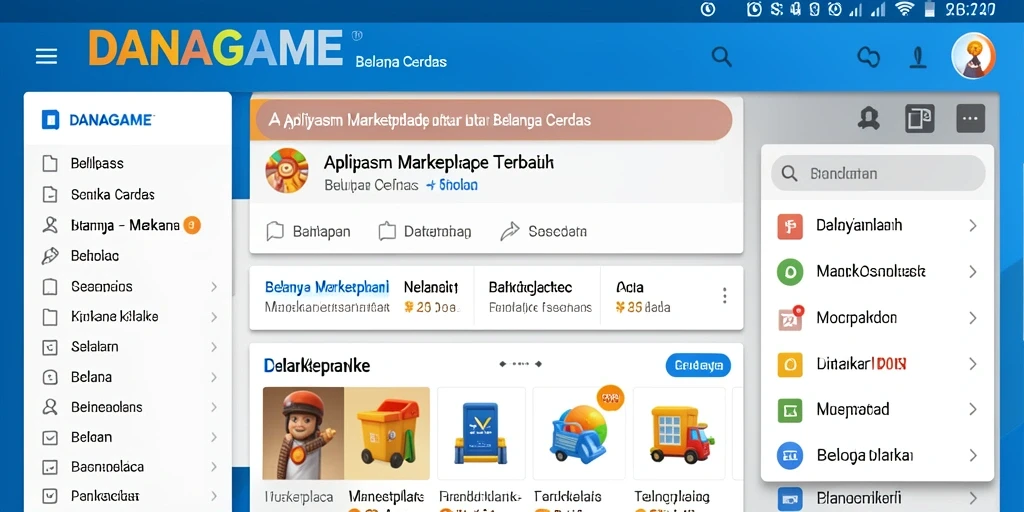1024x512 pixels.
Task: Expand the Selalarn sidebar chevron
Action: pos(214,347)
